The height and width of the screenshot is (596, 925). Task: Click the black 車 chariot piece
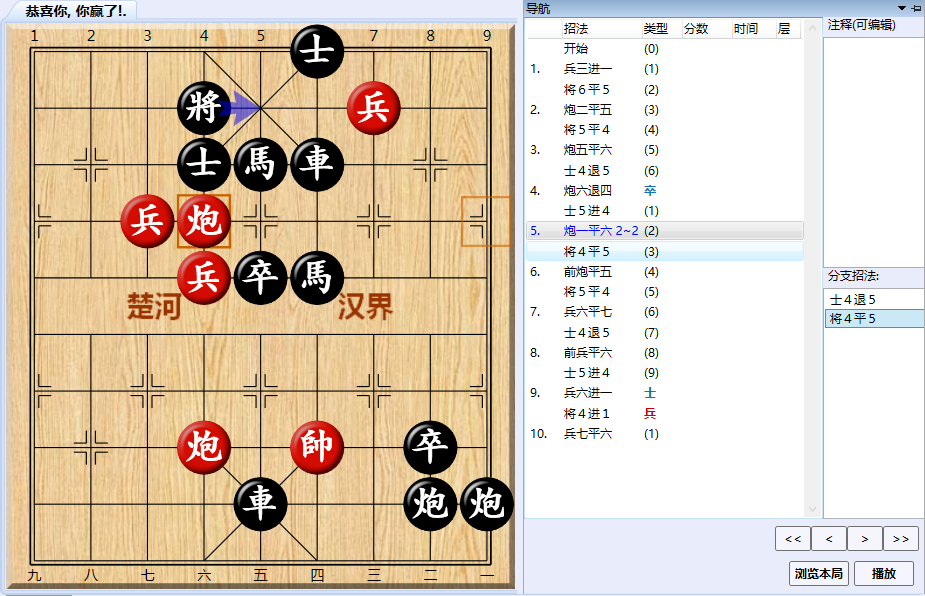316,165
